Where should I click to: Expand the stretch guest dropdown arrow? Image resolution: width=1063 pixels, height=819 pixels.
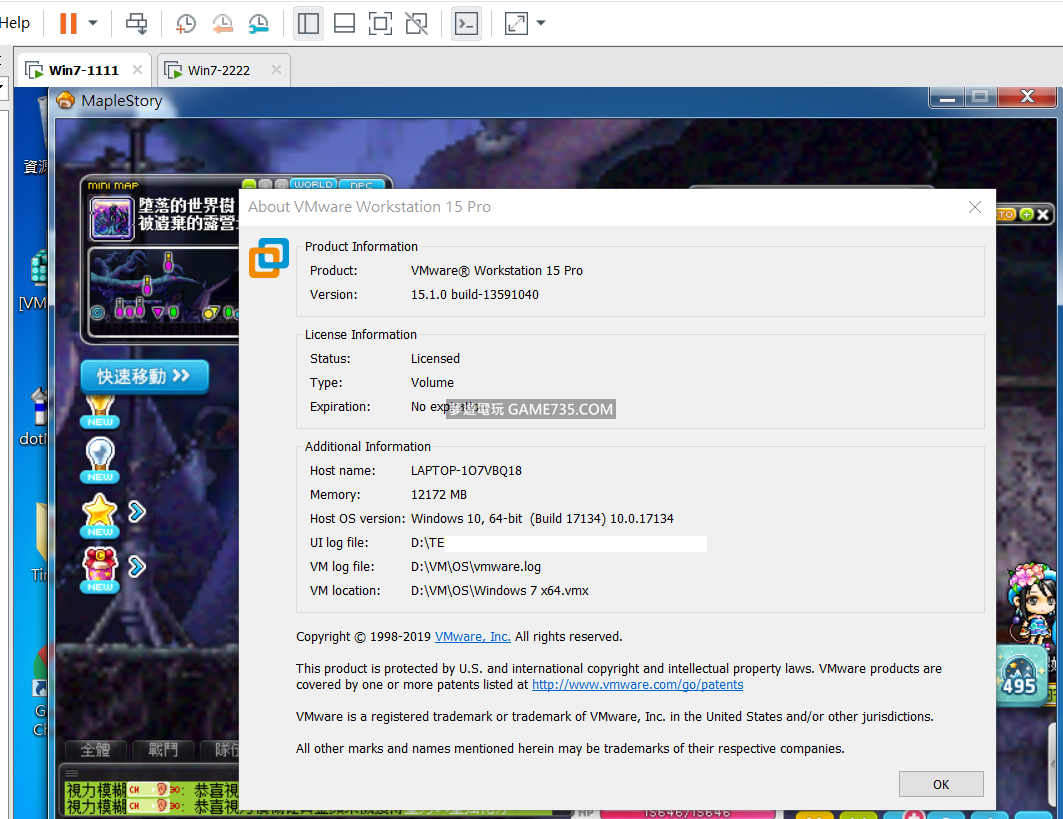[x=541, y=23]
